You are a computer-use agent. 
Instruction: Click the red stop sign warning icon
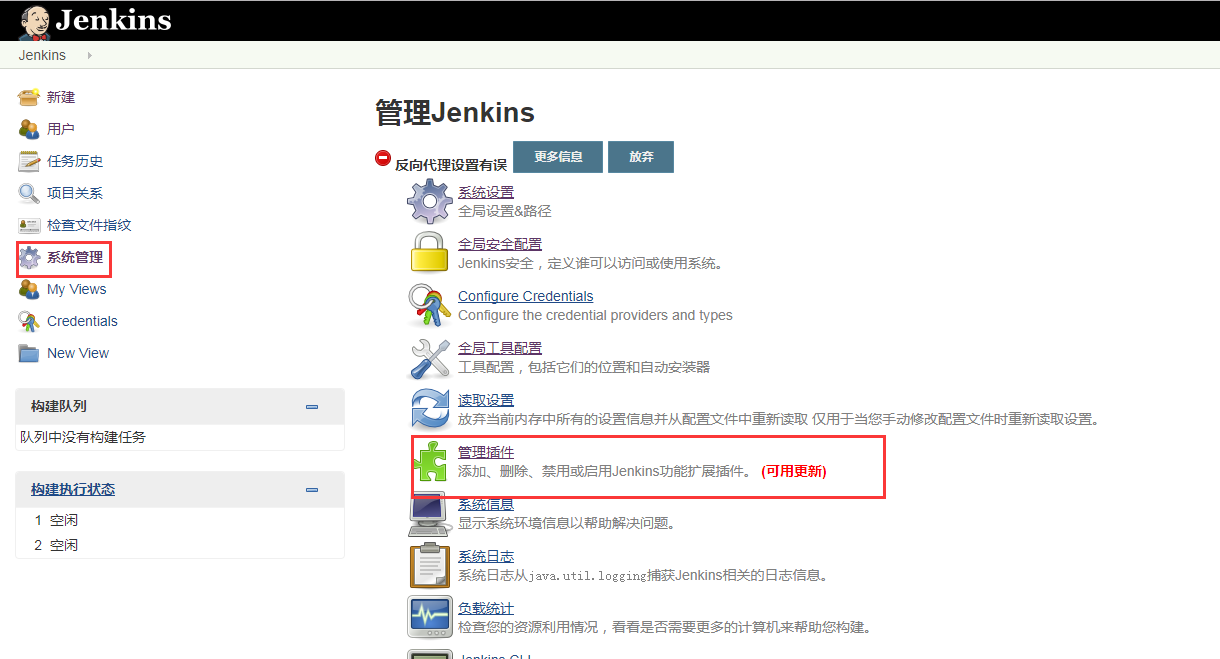pyautogui.click(x=381, y=157)
